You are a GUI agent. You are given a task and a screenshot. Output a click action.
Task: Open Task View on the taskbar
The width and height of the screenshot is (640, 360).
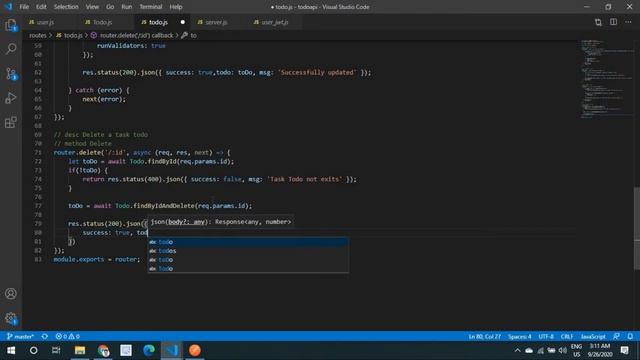point(56,350)
